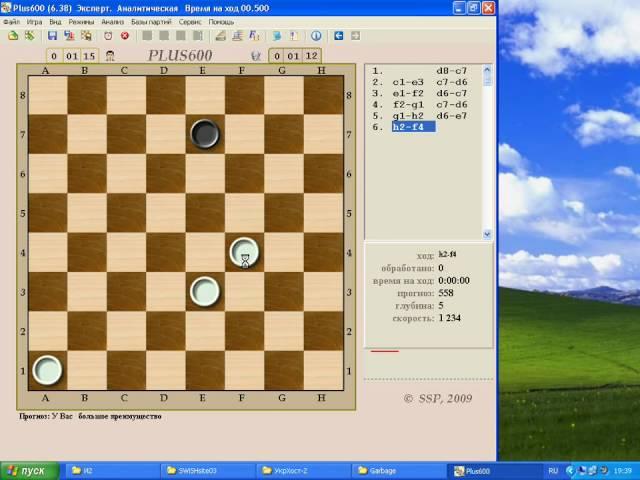This screenshot has height=480, width=640.
Task: Switch to the Garbage taskbar folder
Action: tap(398, 471)
